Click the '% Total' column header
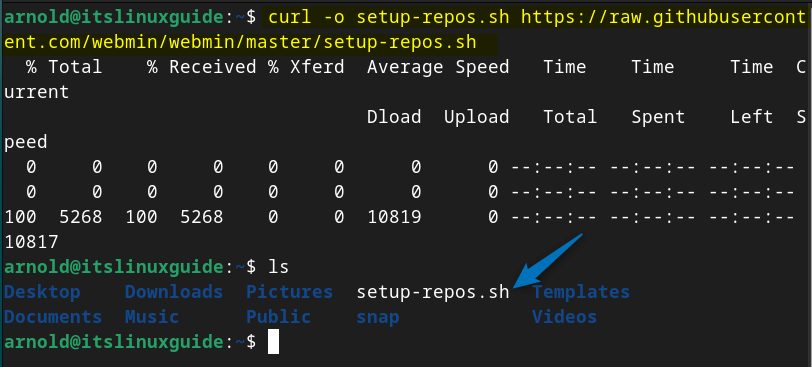This screenshot has width=812, height=367. click(x=64, y=67)
